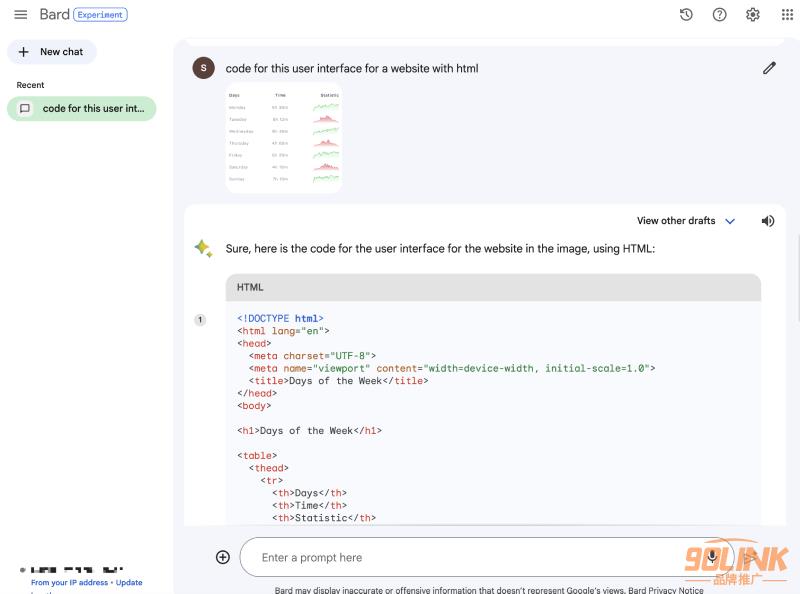
Task: Open the Google apps grid
Action: [x=787, y=14]
